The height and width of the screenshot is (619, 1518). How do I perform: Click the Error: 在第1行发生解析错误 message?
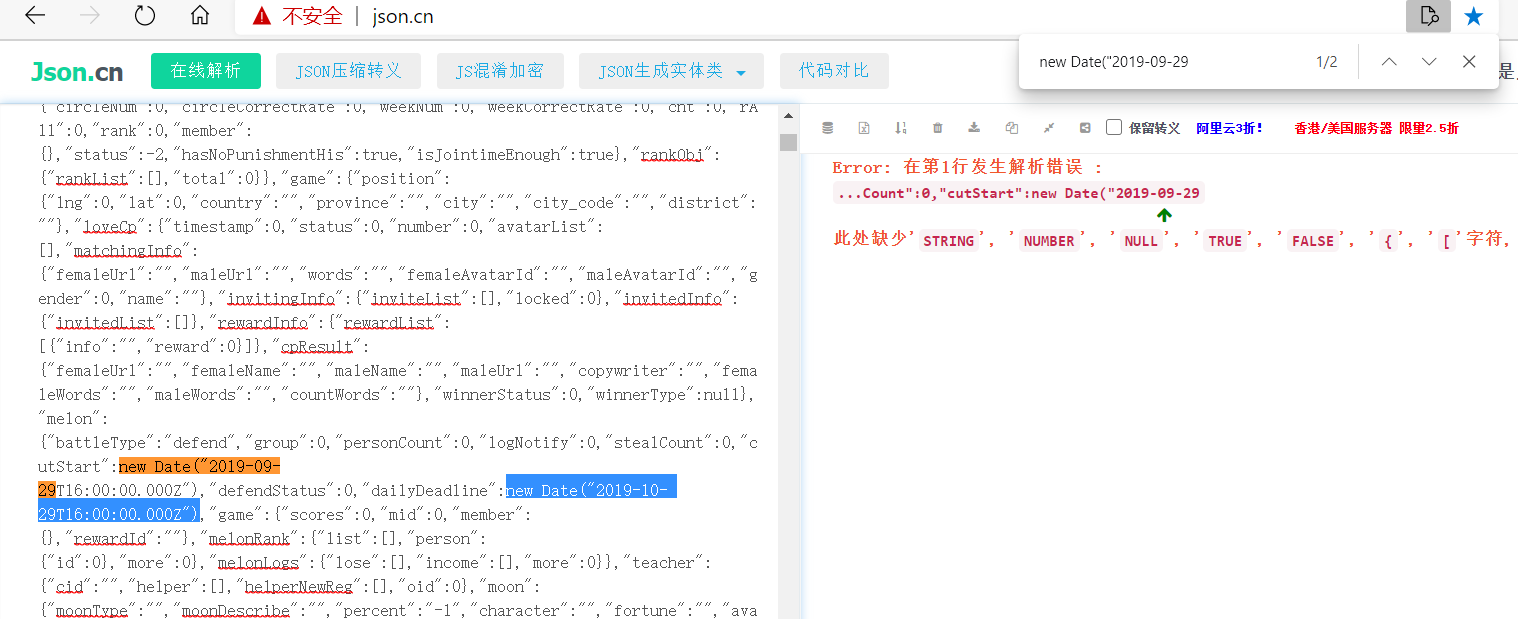tap(968, 167)
